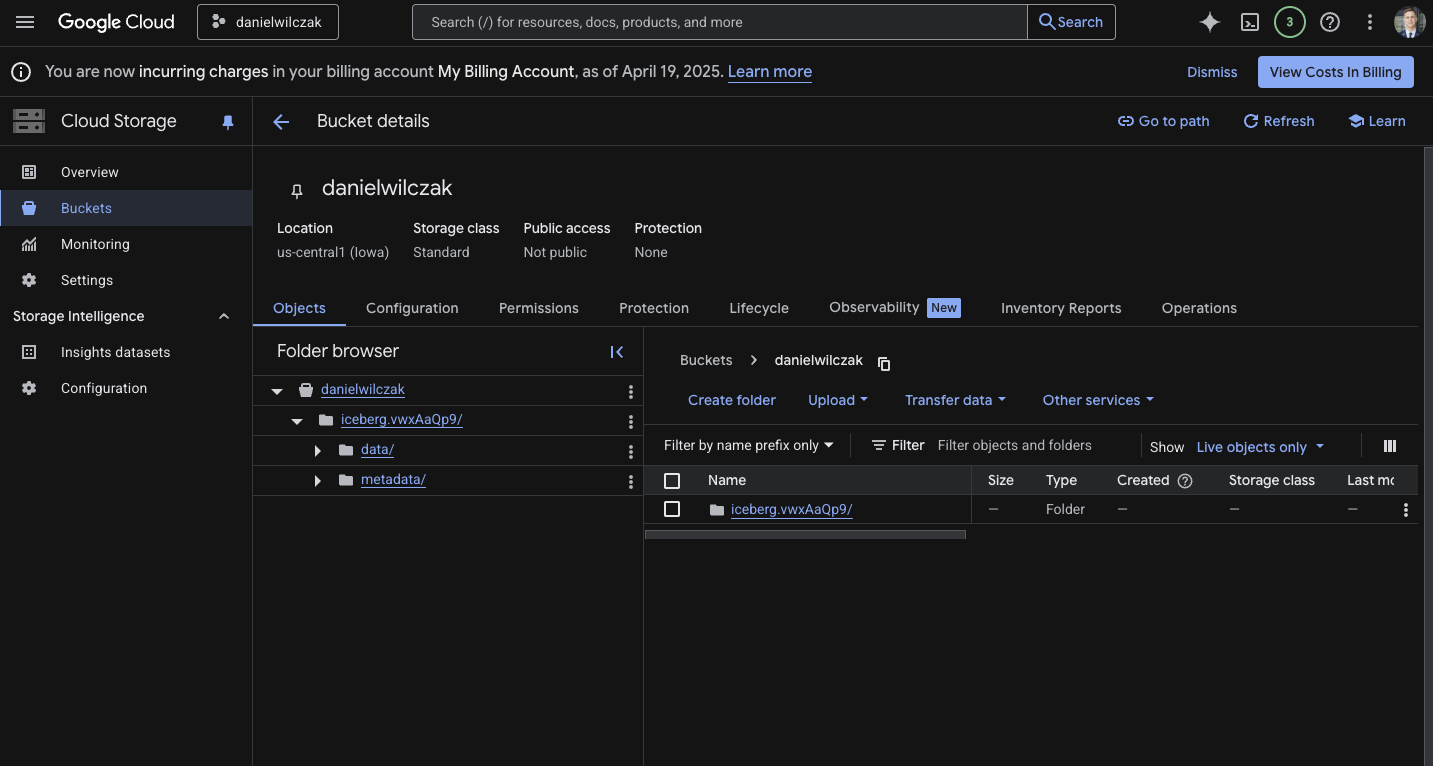Click the Create folder button
This screenshot has height=766, width=1433.
(732, 400)
